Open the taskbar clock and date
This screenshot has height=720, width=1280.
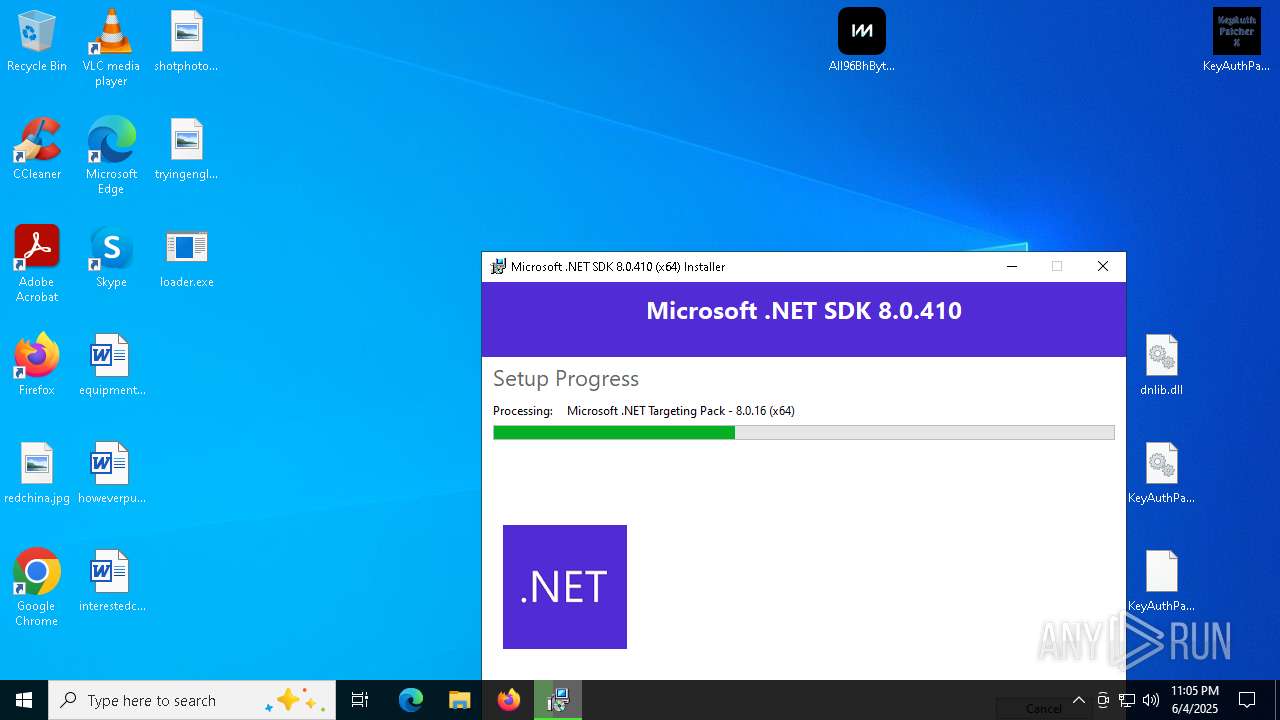[1194, 700]
